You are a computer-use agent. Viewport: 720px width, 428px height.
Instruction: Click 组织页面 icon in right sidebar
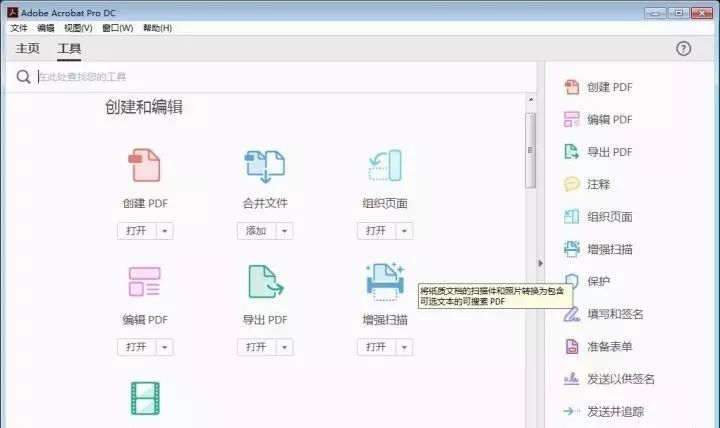pyautogui.click(x=572, y=216)
